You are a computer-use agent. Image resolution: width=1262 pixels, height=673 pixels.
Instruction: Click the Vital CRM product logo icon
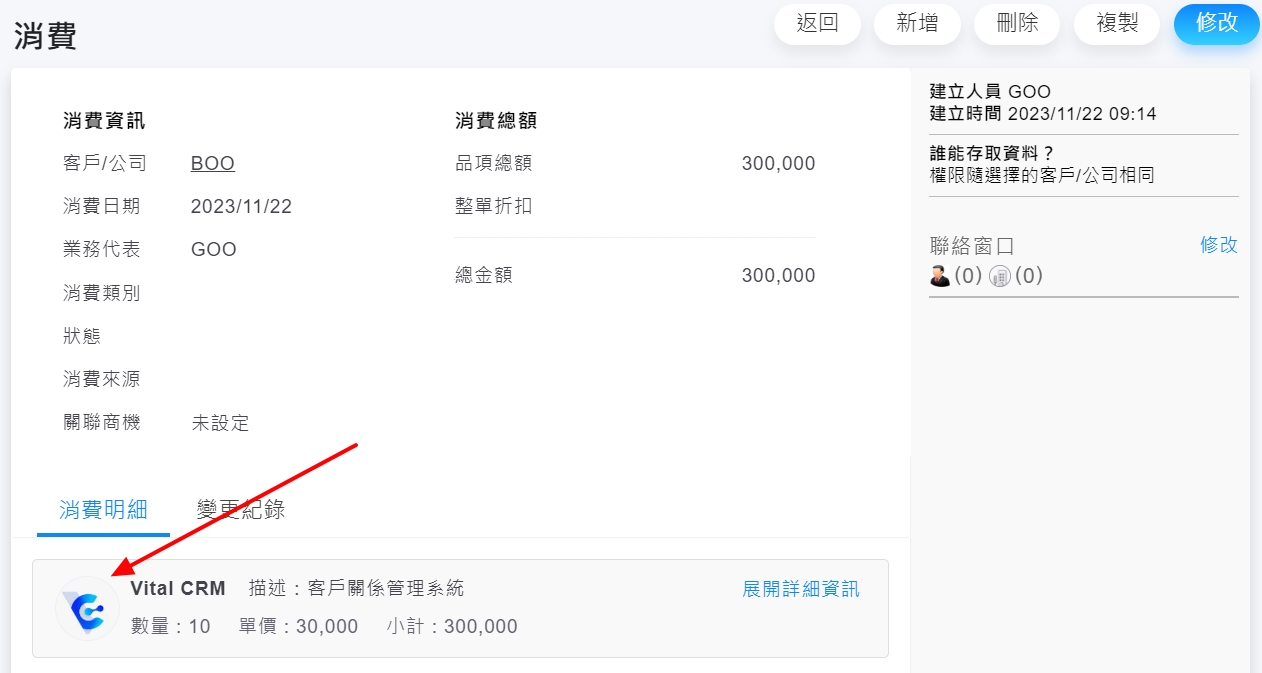click(87, 609)
